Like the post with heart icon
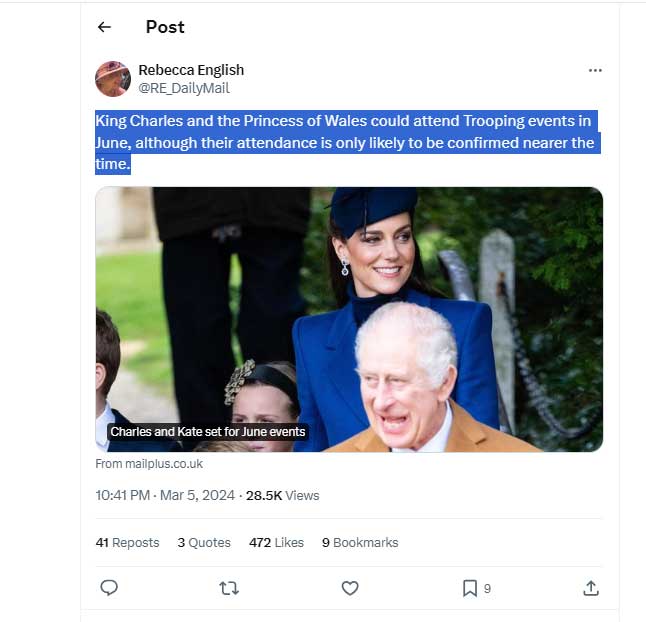 click(350, 588)
